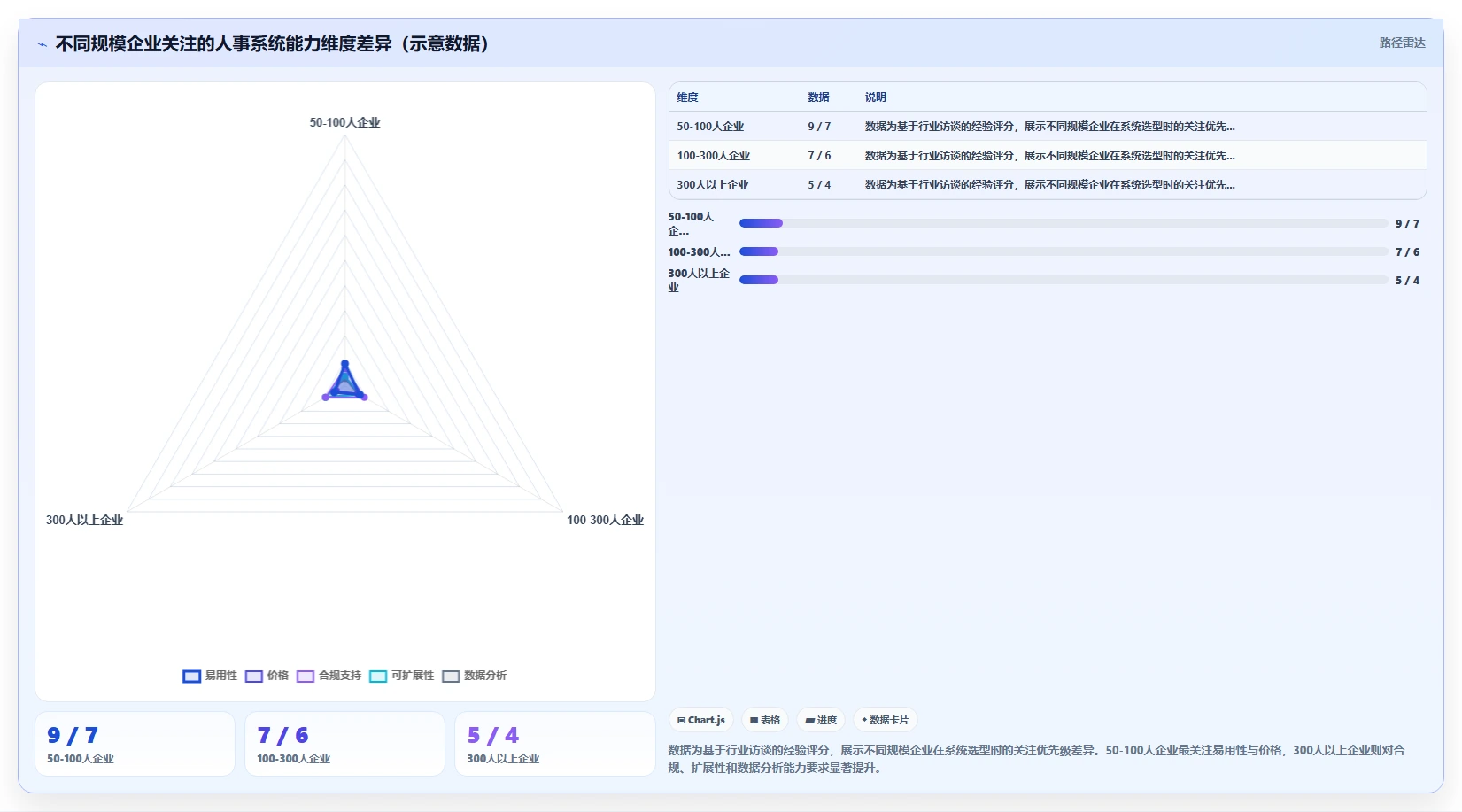Click the 50-100人企业 radar axis label
Screen dimensions: 1462x812
(344, 122)
